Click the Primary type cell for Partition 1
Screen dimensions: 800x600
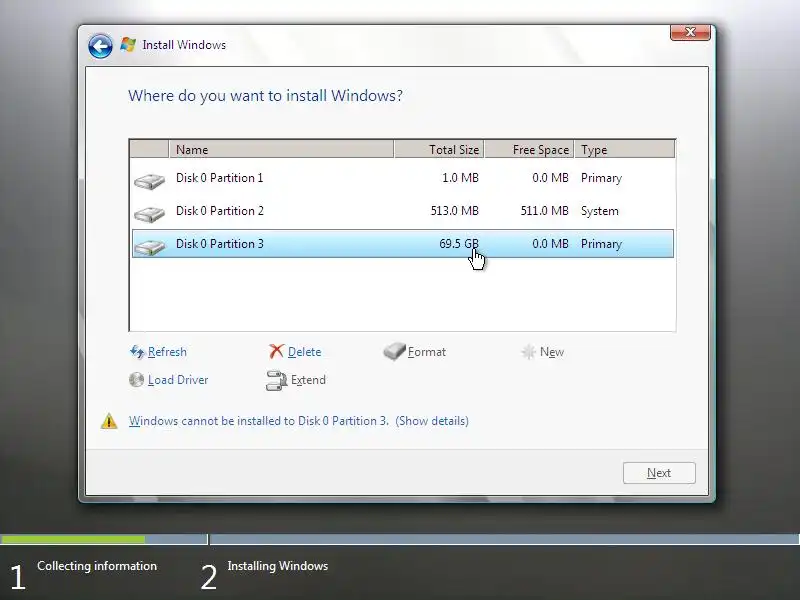coord(601,178)
